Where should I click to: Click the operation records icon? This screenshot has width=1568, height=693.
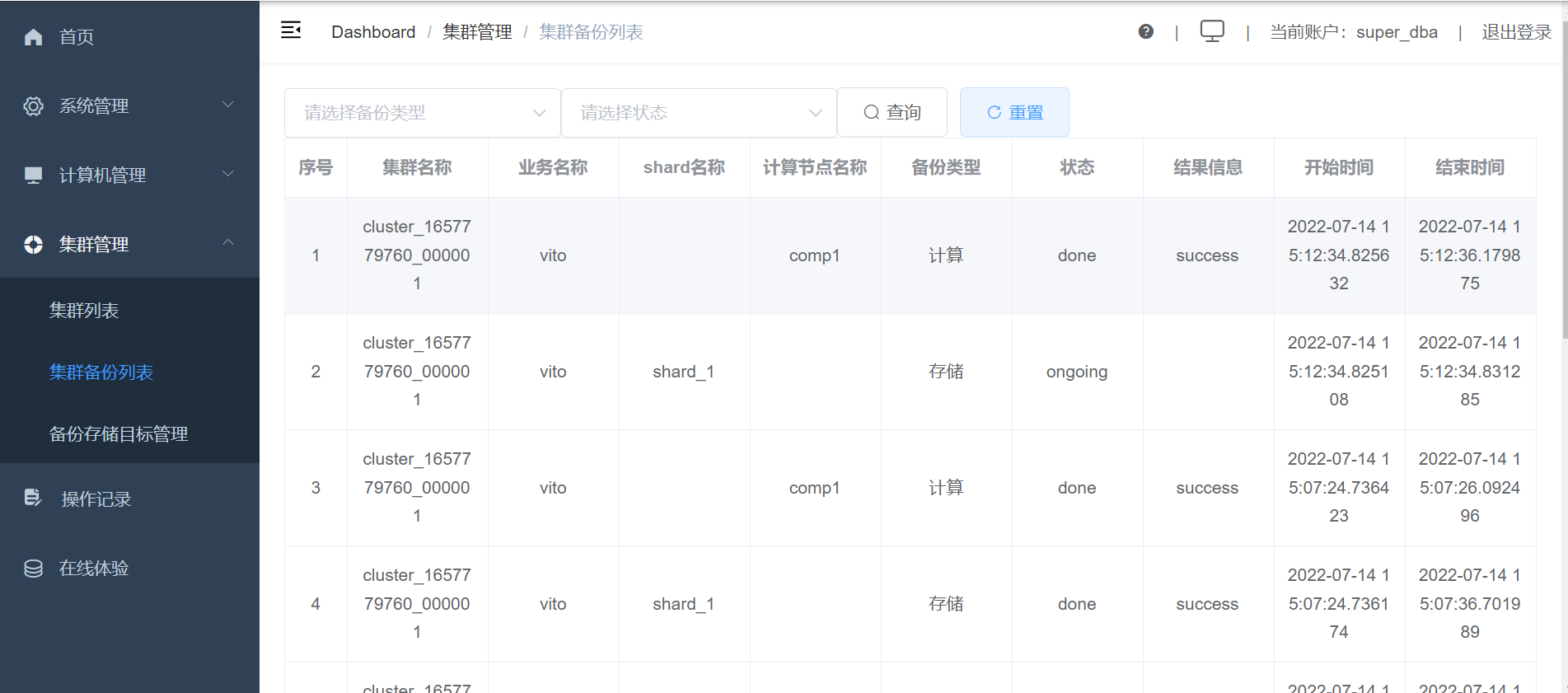33,498
